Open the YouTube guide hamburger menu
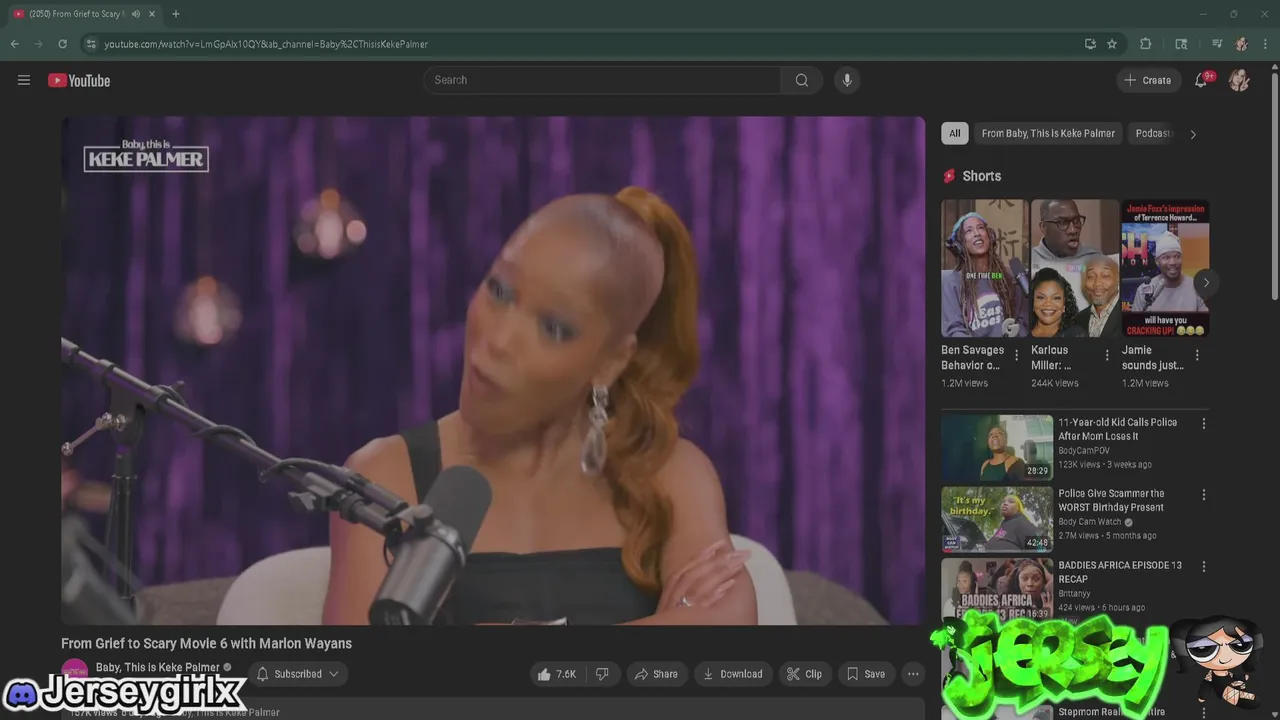The width and height of the screenshot is (1280, 720). click(x=24, y=80)
